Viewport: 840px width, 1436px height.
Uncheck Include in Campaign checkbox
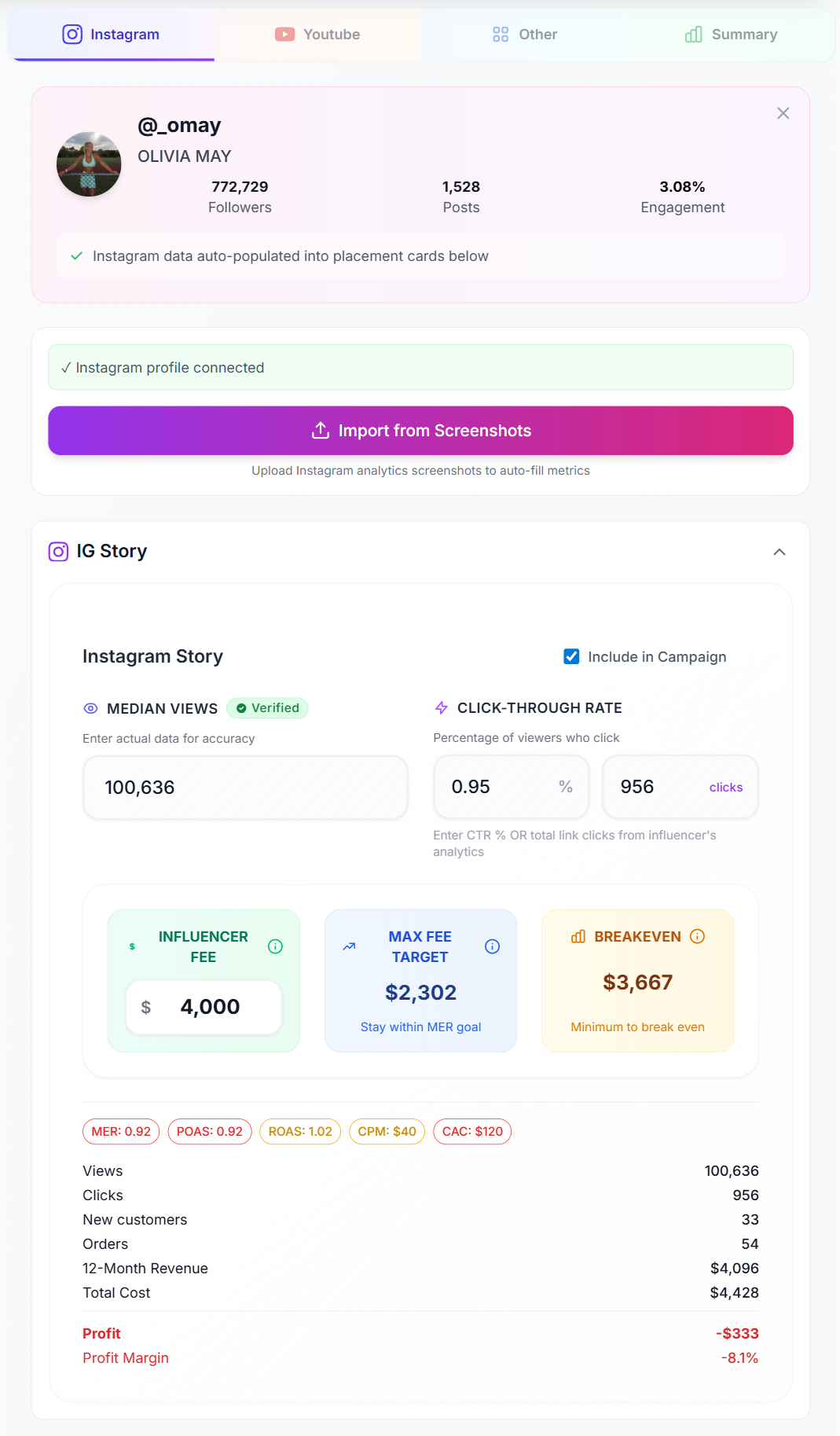tap(571, 656)
